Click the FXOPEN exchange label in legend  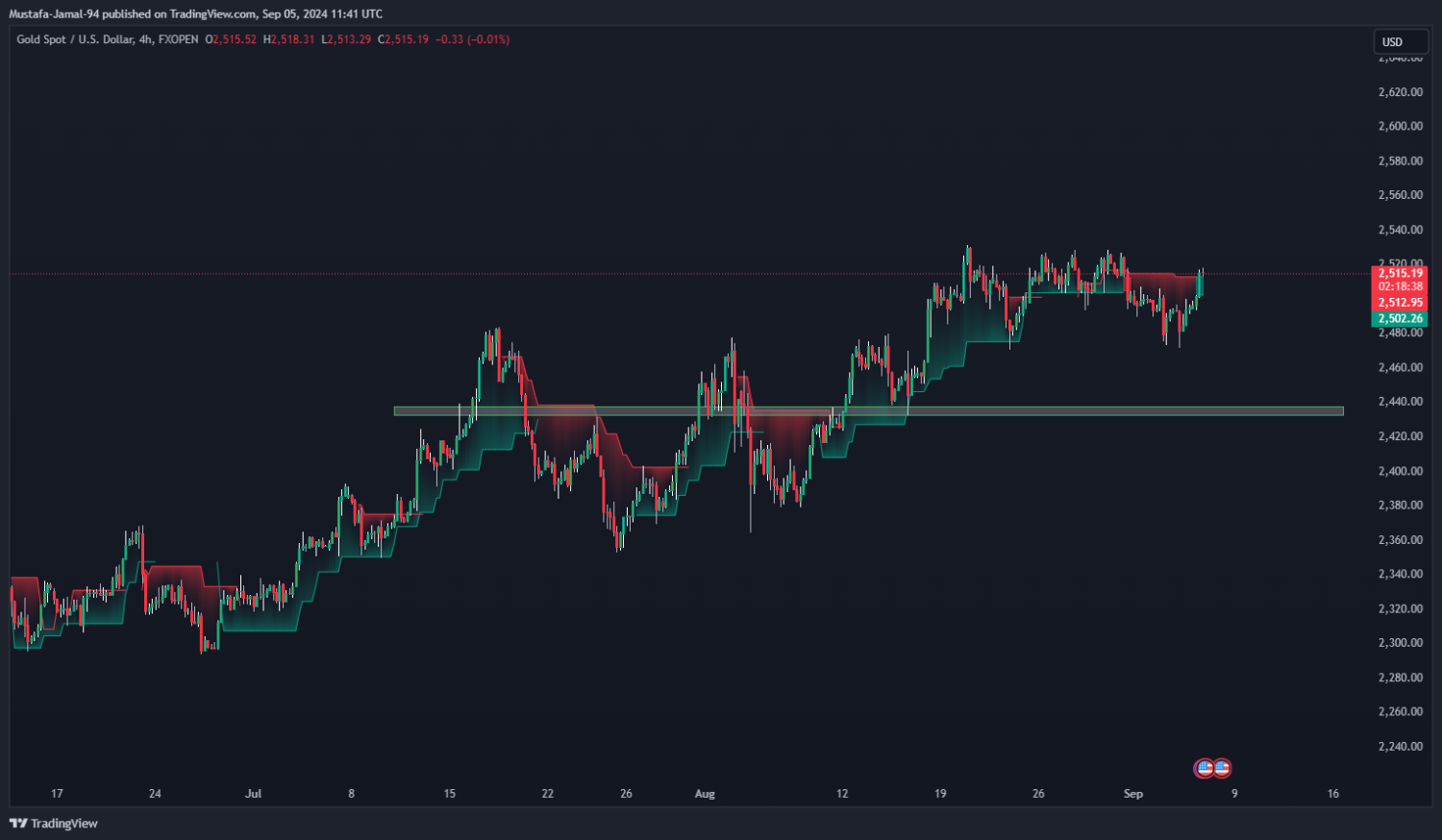pos(178,39)
